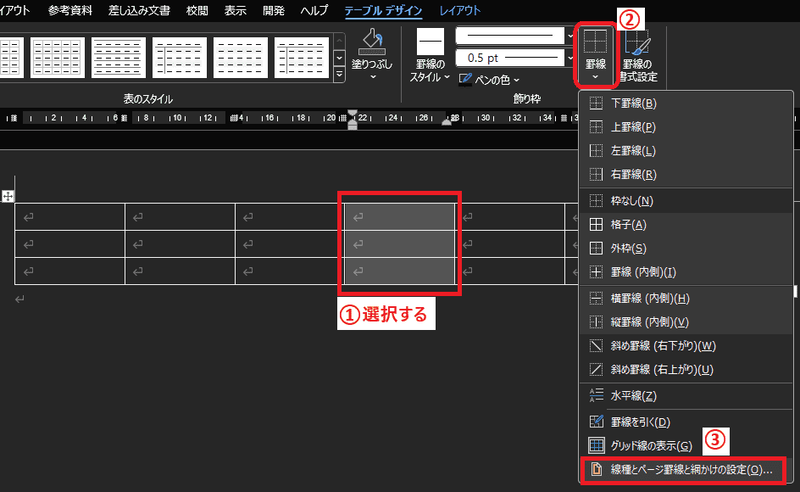Switch to the レイアウト table layout tab
Screen dimensions: 800x492
pyautogui.click(x=460, y=11)
